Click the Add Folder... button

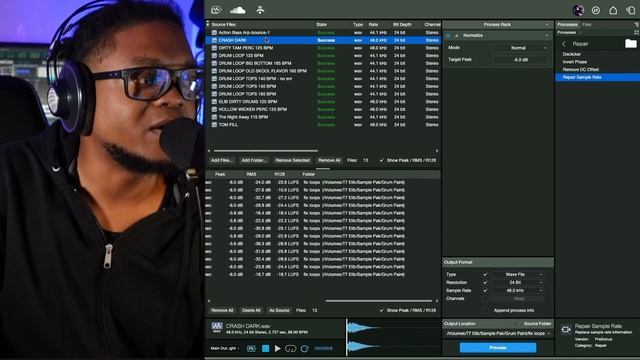pyautogui.click(x=253, y=160)
